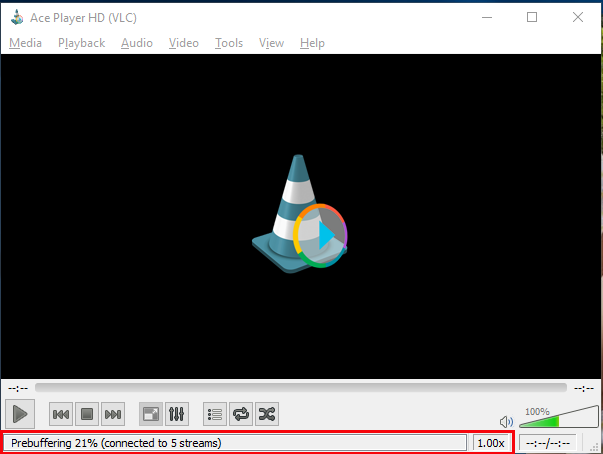Screen dimensions: 603x454
Task: Stop playback with the stop button
Action: pos(86,413)
